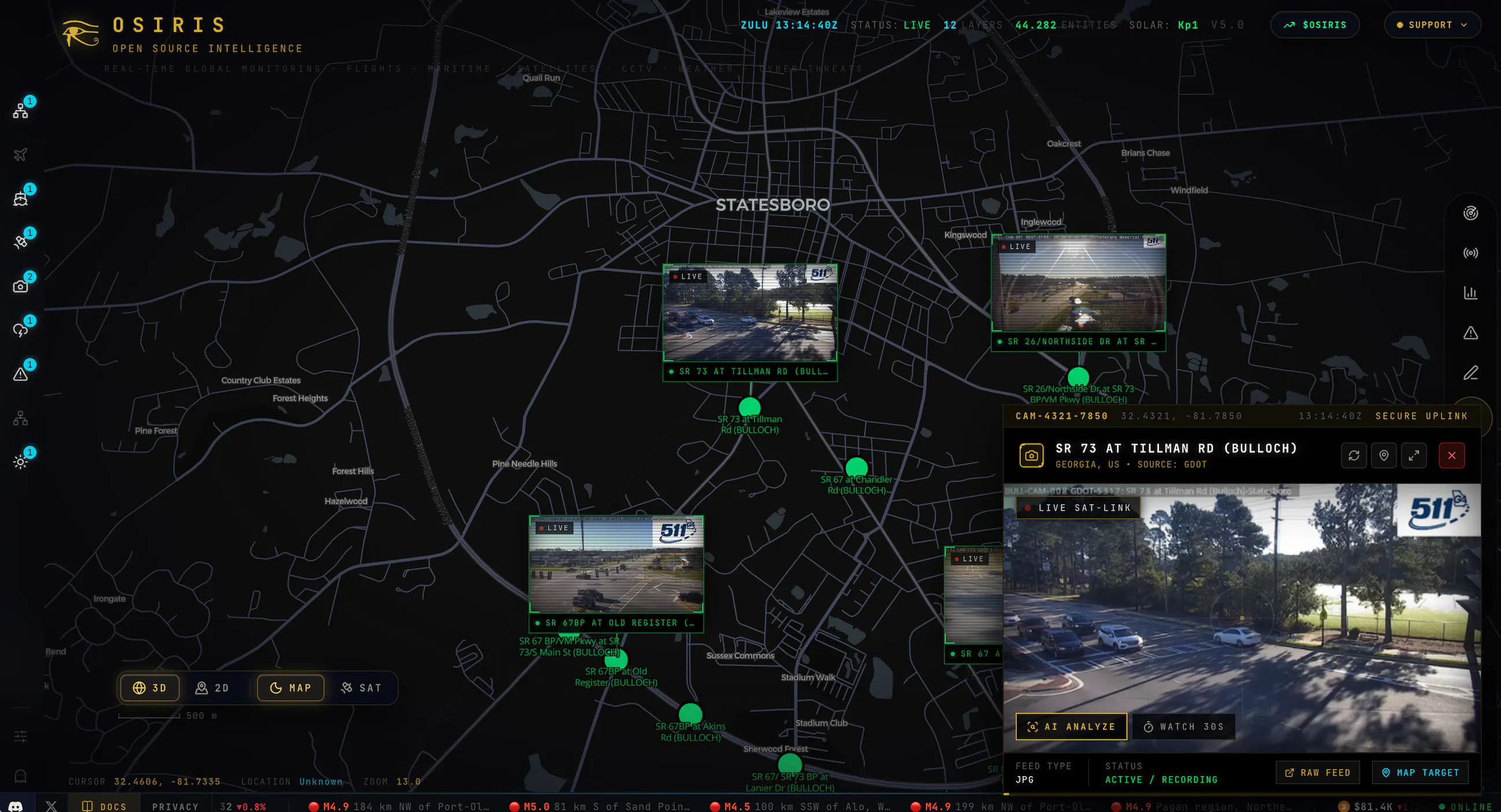1501x812 pixels.
Task: Toggle the CCTV camera layer icon
Action: pos(20,286)
